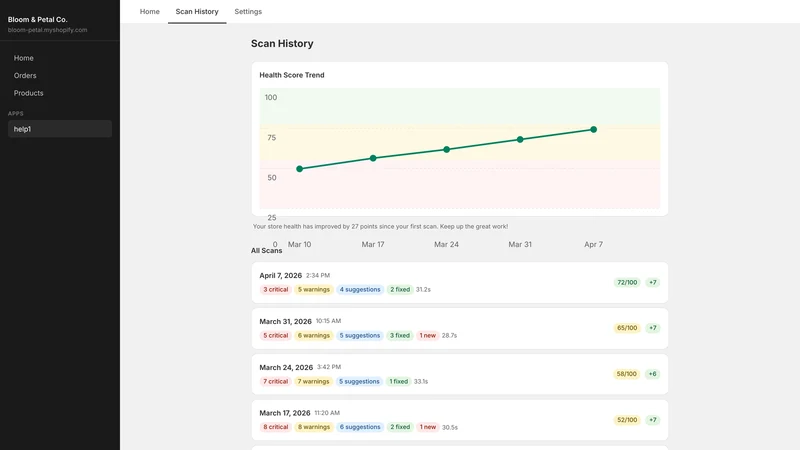The height and width of the screenshot is (450, 800).
Task: Select the Mar 10 data point on chart
Action: coord(299,169)
